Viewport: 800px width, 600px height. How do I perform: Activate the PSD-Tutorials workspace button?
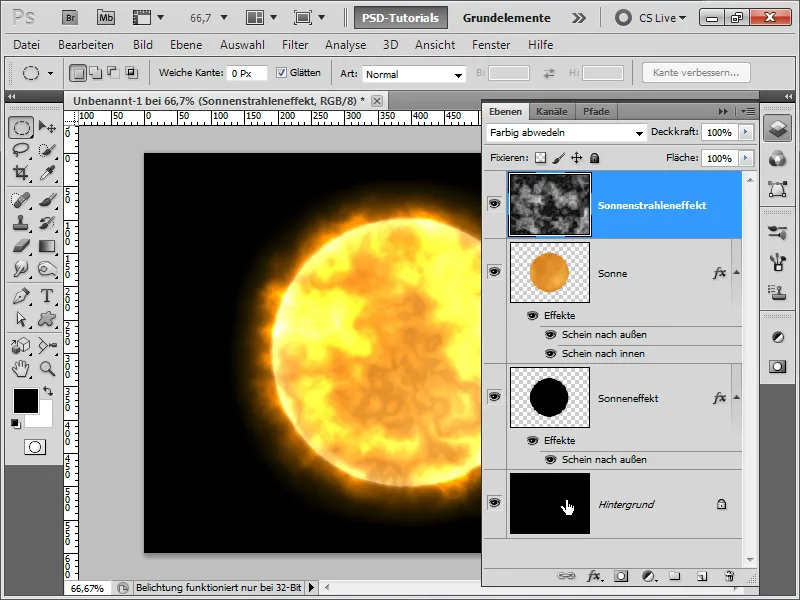pos(401,18)
